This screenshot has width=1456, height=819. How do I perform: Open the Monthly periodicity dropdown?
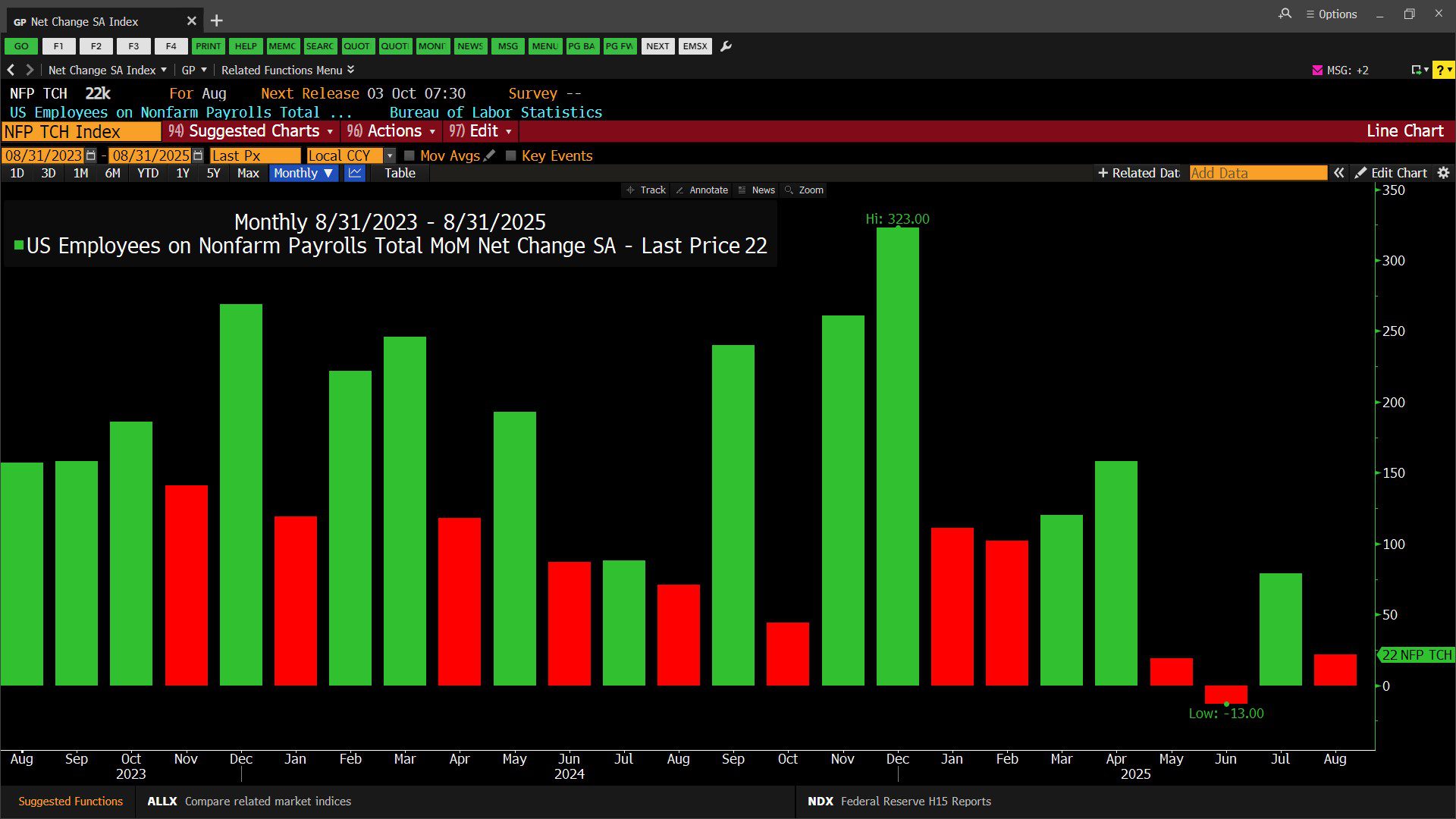click(303, 173)
